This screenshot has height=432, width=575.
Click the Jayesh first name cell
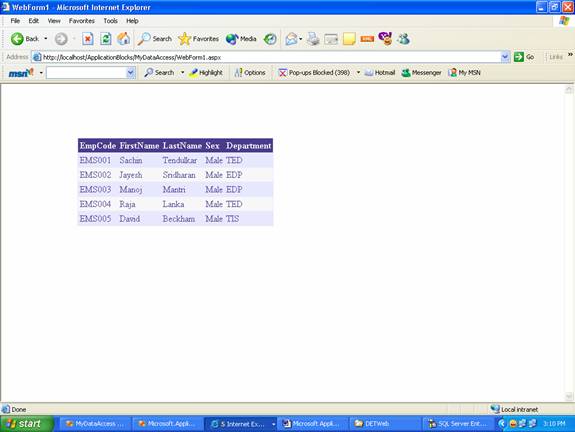coord(131,175)
